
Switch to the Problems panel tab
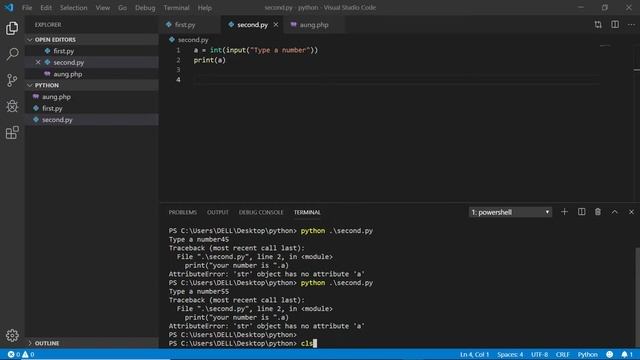click(x=182, y=212)
